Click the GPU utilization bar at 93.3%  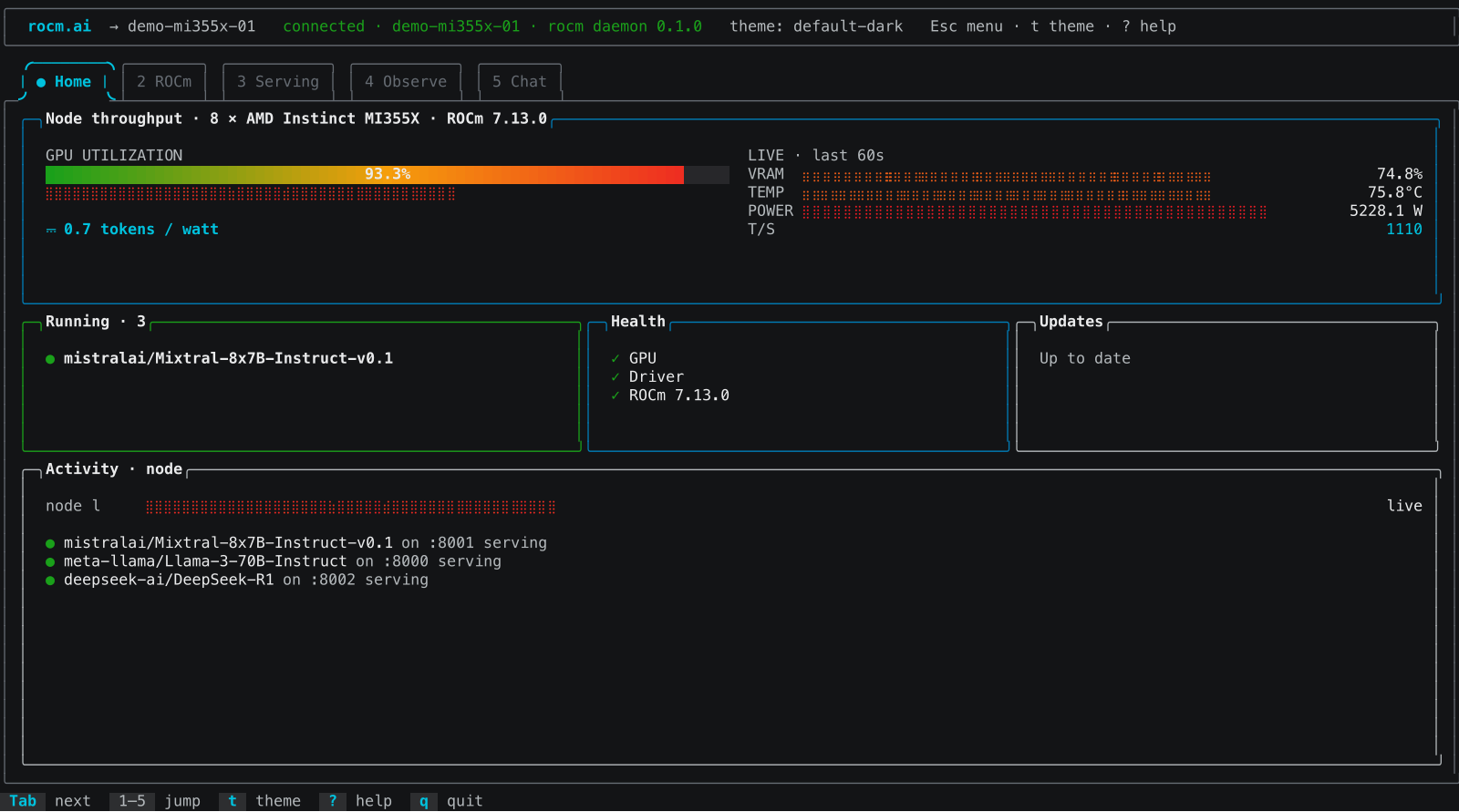pos(388,175)
